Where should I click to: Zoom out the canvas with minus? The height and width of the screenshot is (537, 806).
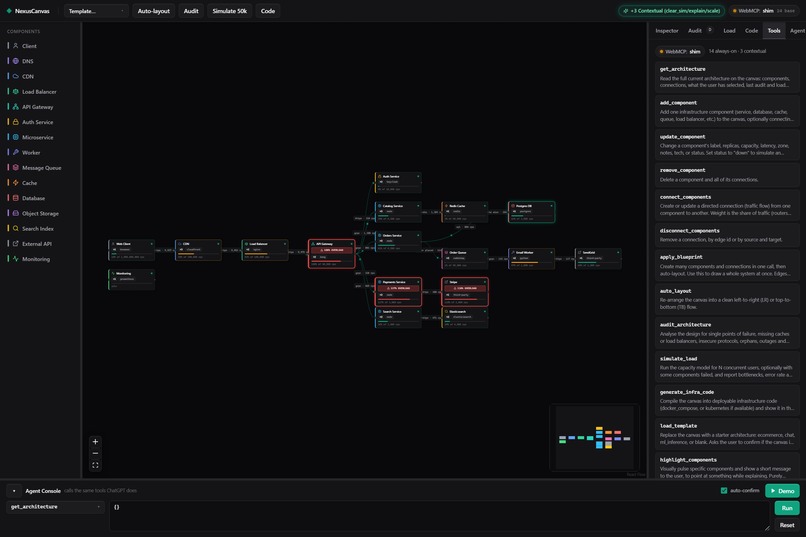[x=95, y=453]
